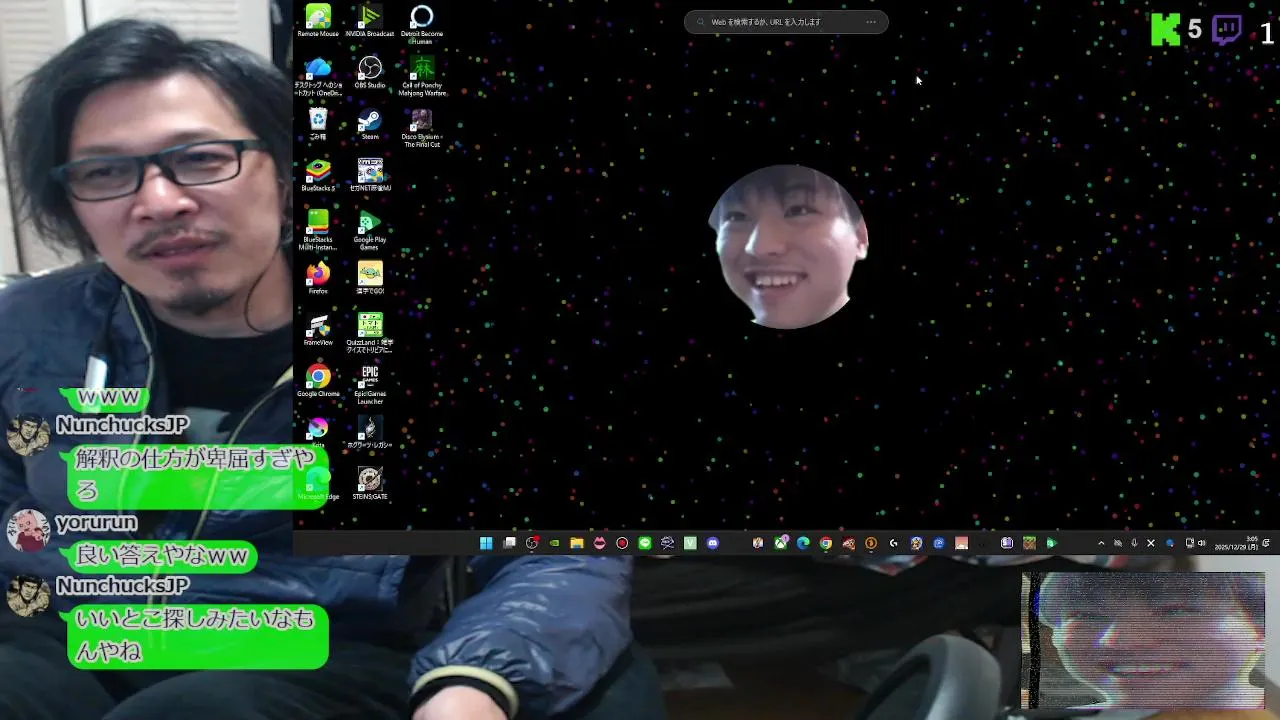Click the red record icon on taskbar
This screenshot has height=720, width=1280.
coord(622,543)
